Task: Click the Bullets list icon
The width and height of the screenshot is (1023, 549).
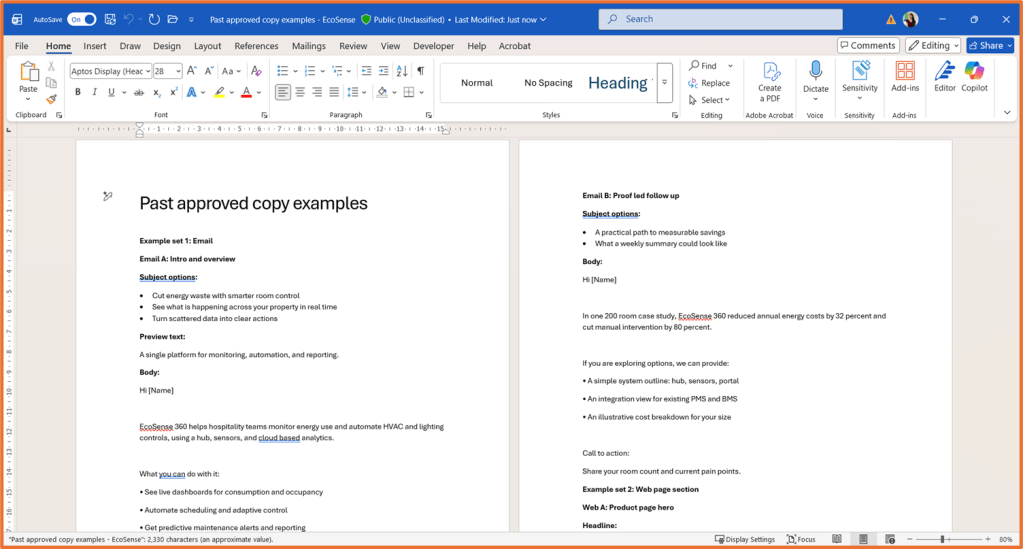Action: 282,71
